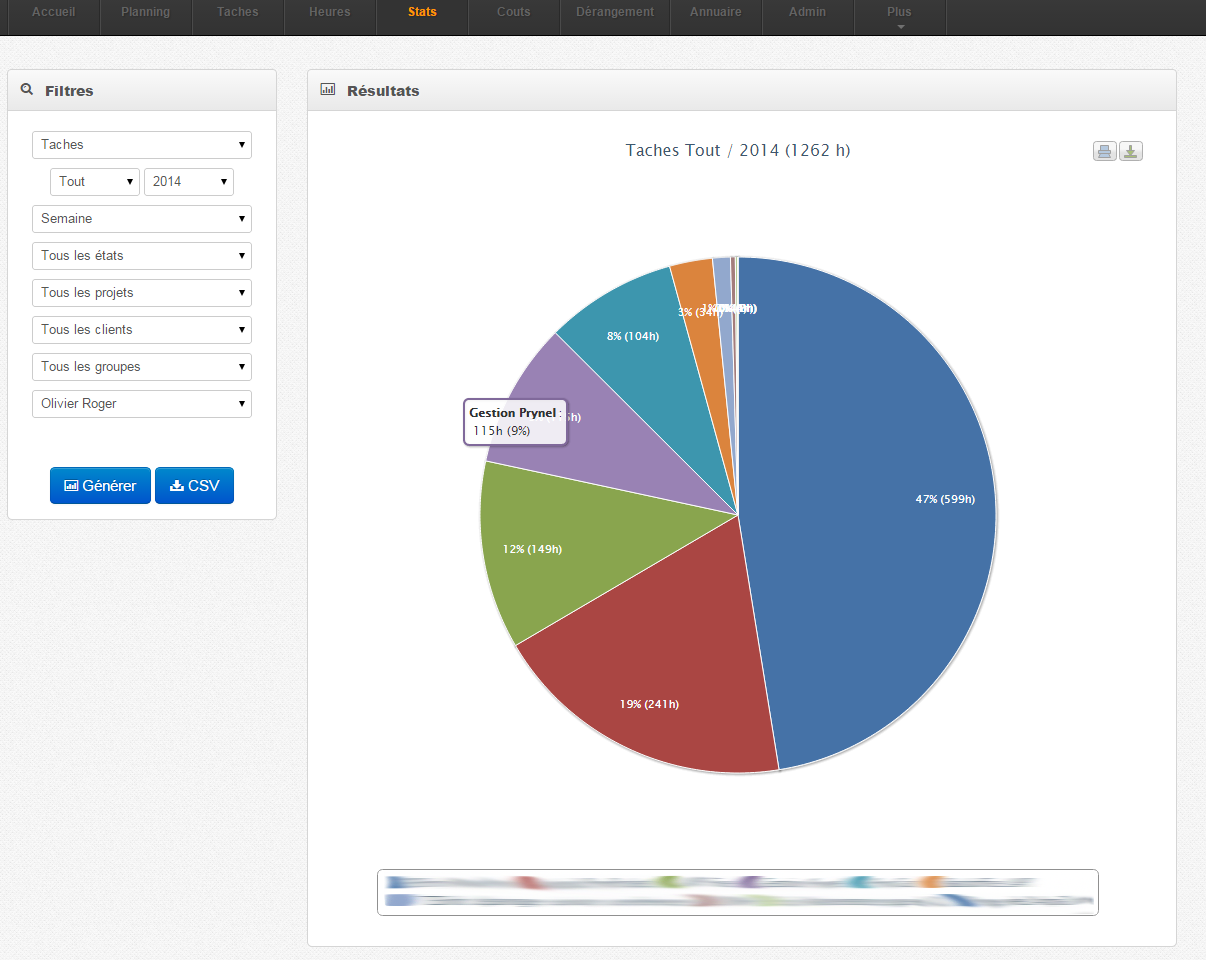Go to the Planning tab
Screen dimensions: 1206x960
[145, 12]
